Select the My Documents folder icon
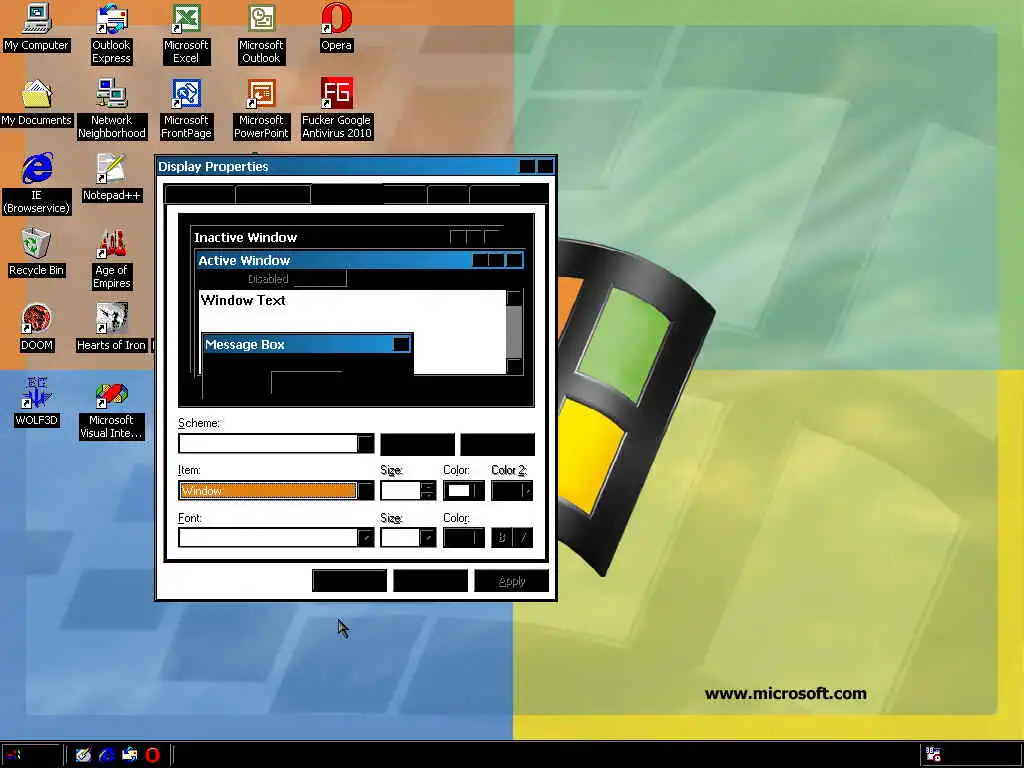Viewport: 1024px width, 768px height. tap(36, 103)
